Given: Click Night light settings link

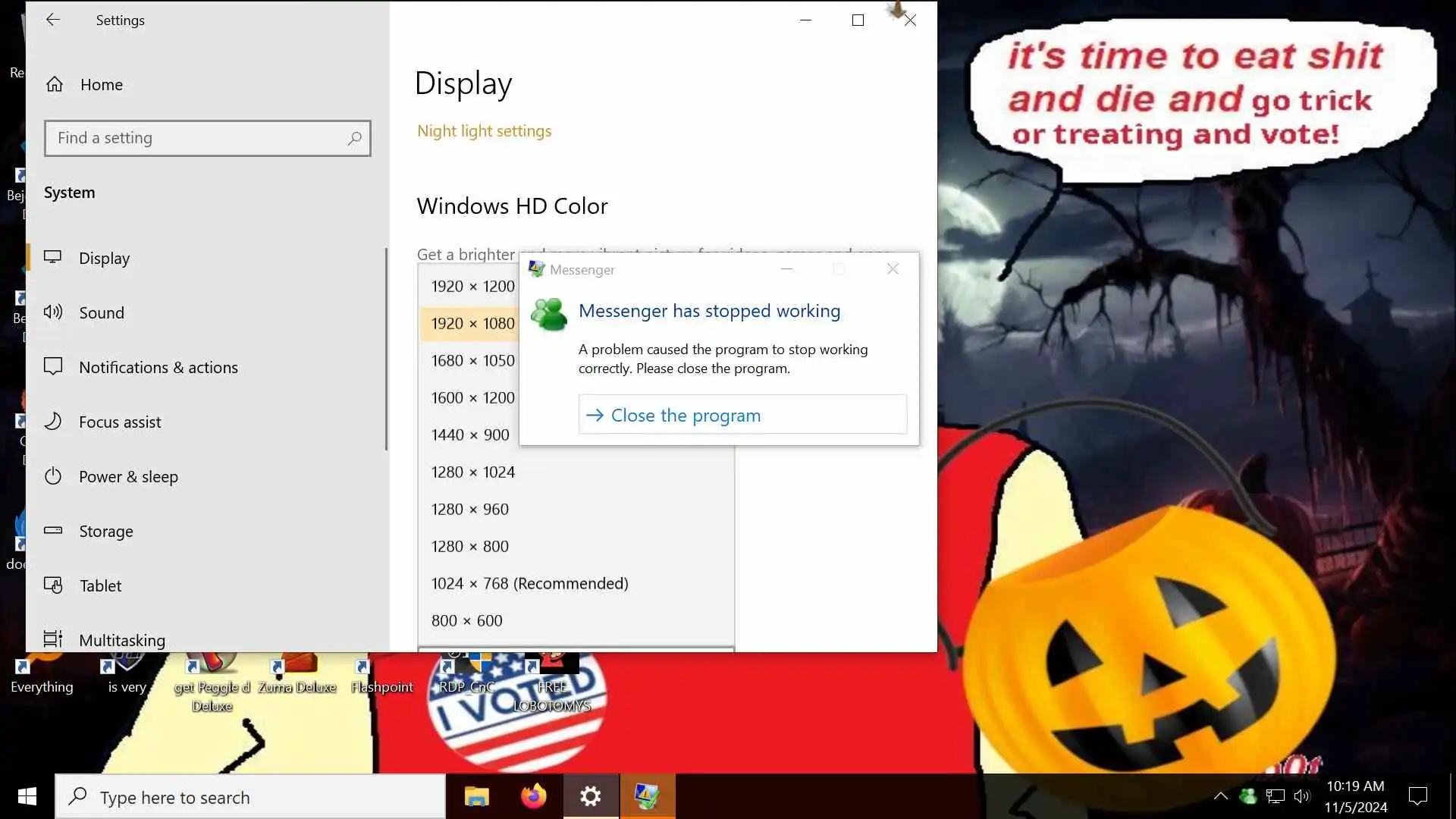Looking at the screenshot, I should [484, 130].
